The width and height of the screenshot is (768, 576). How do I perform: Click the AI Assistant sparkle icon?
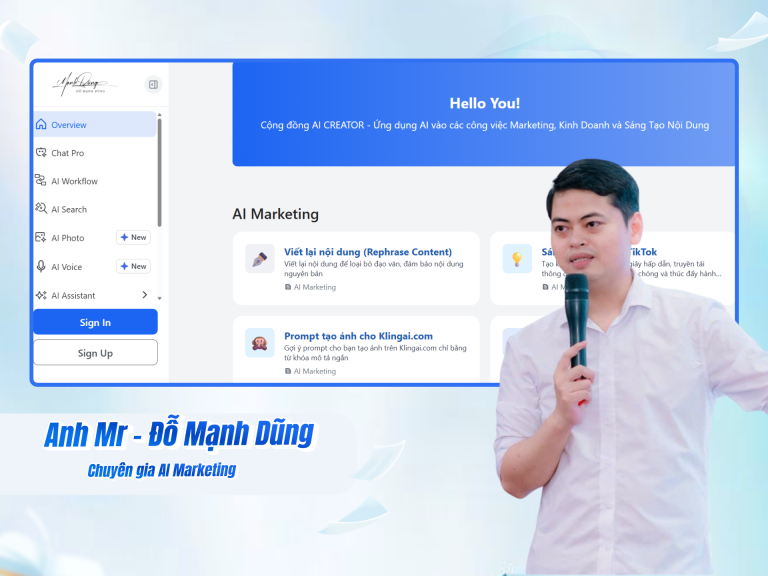coord(41,295)
